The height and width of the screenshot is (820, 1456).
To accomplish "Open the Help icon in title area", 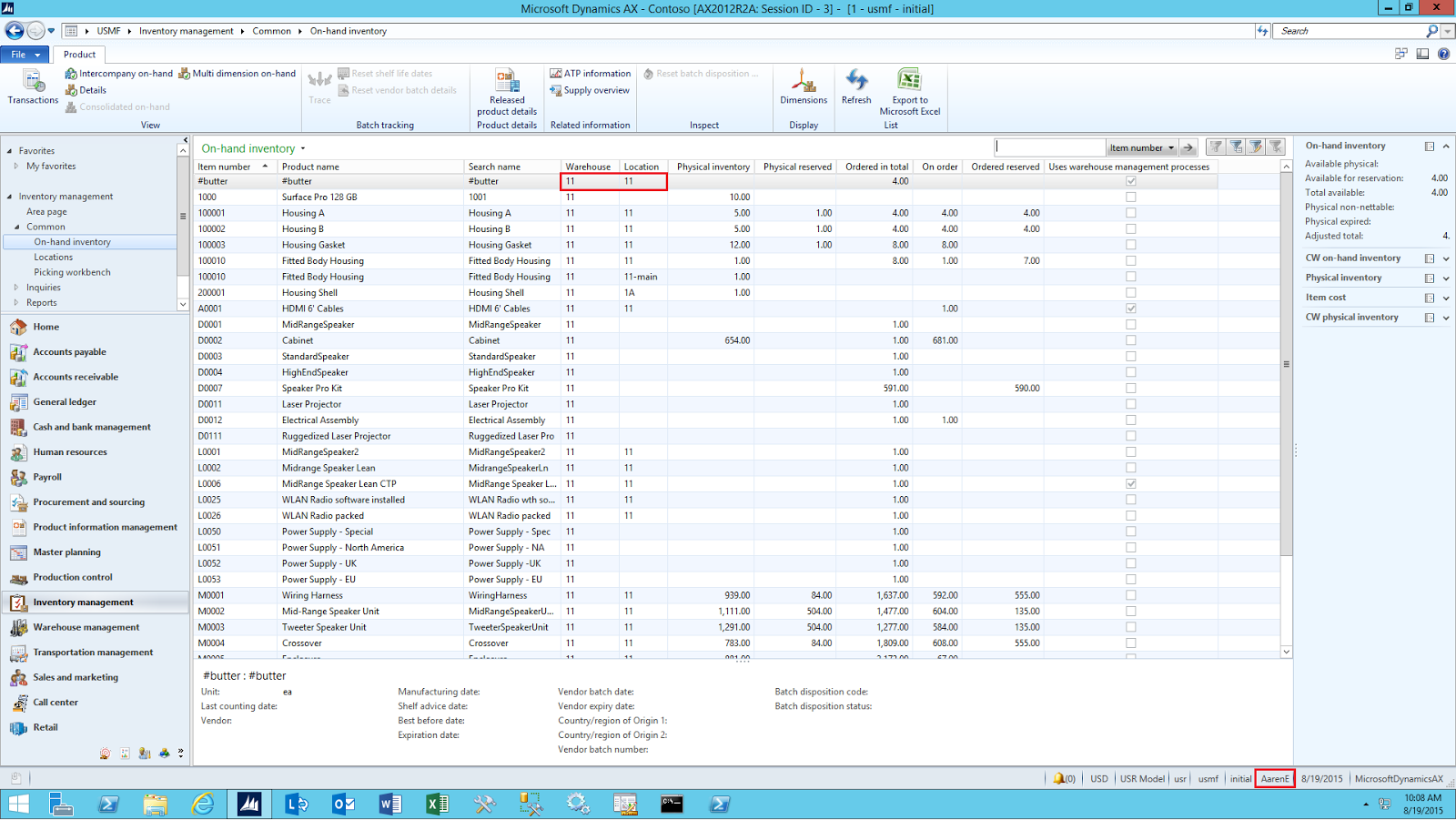I will [1443, 54].
